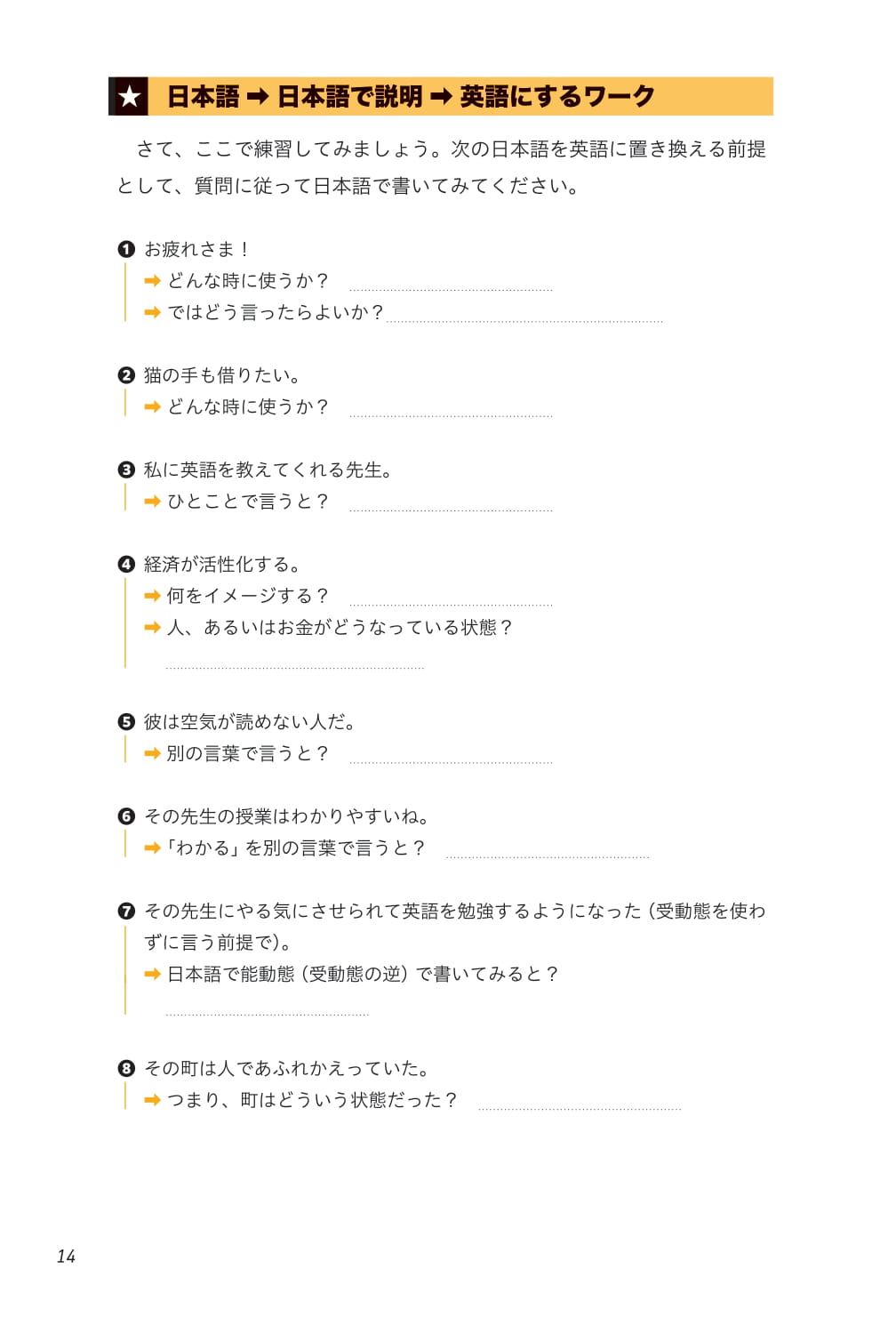The height and width of the screenshot is (1317, 896).
Task: Click the number 6 bullet beside その先生の授業
Action: click(126, 816)
